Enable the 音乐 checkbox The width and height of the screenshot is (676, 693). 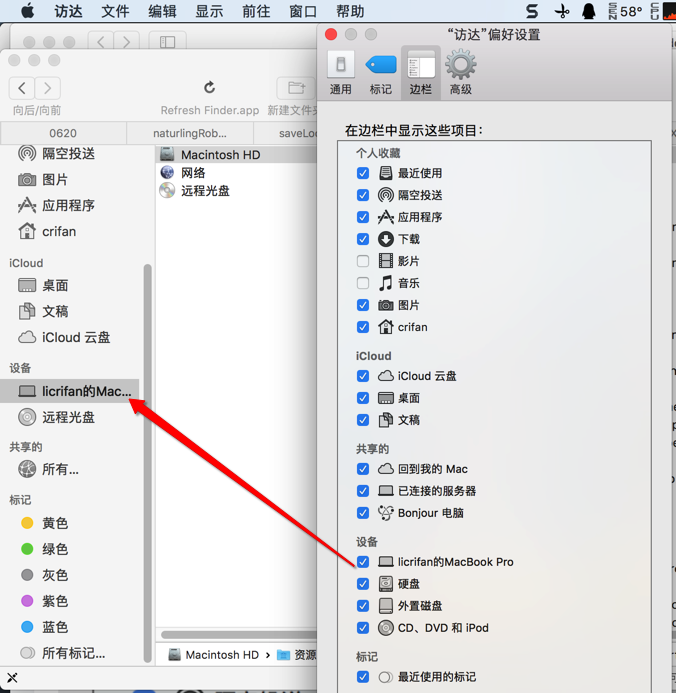[363, 283]
